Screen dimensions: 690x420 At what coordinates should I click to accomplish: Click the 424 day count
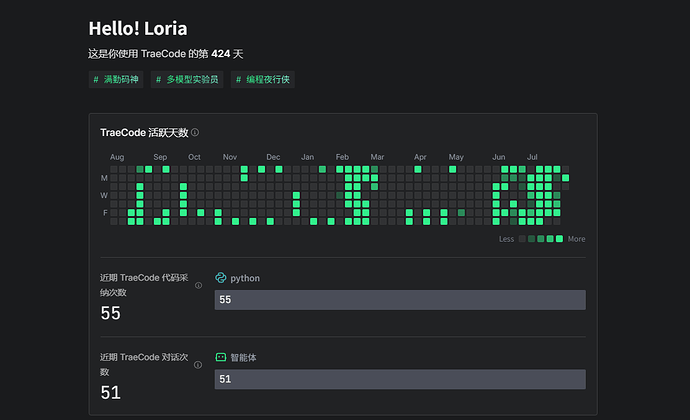220,54
